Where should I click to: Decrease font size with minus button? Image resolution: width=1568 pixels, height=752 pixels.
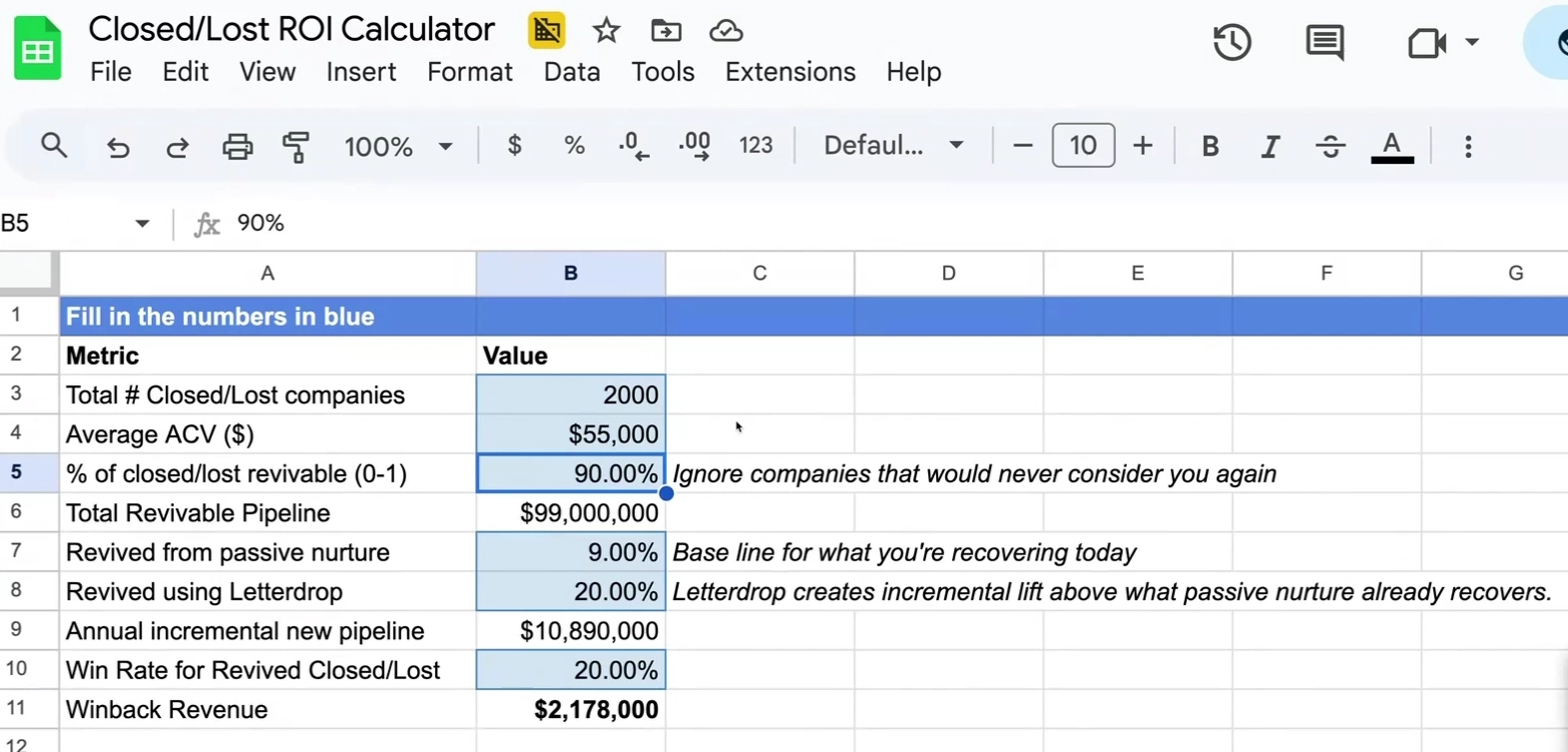(1022, 146)
